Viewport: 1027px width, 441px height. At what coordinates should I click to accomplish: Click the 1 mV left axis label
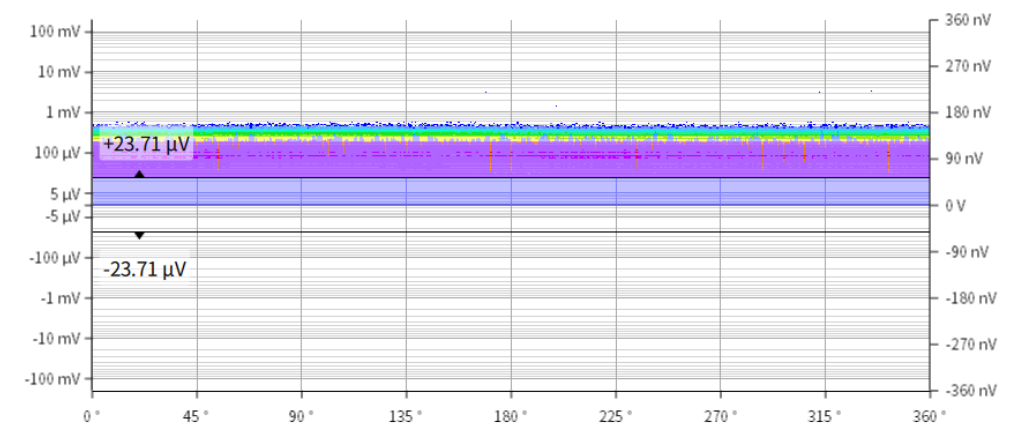(62, 113)
